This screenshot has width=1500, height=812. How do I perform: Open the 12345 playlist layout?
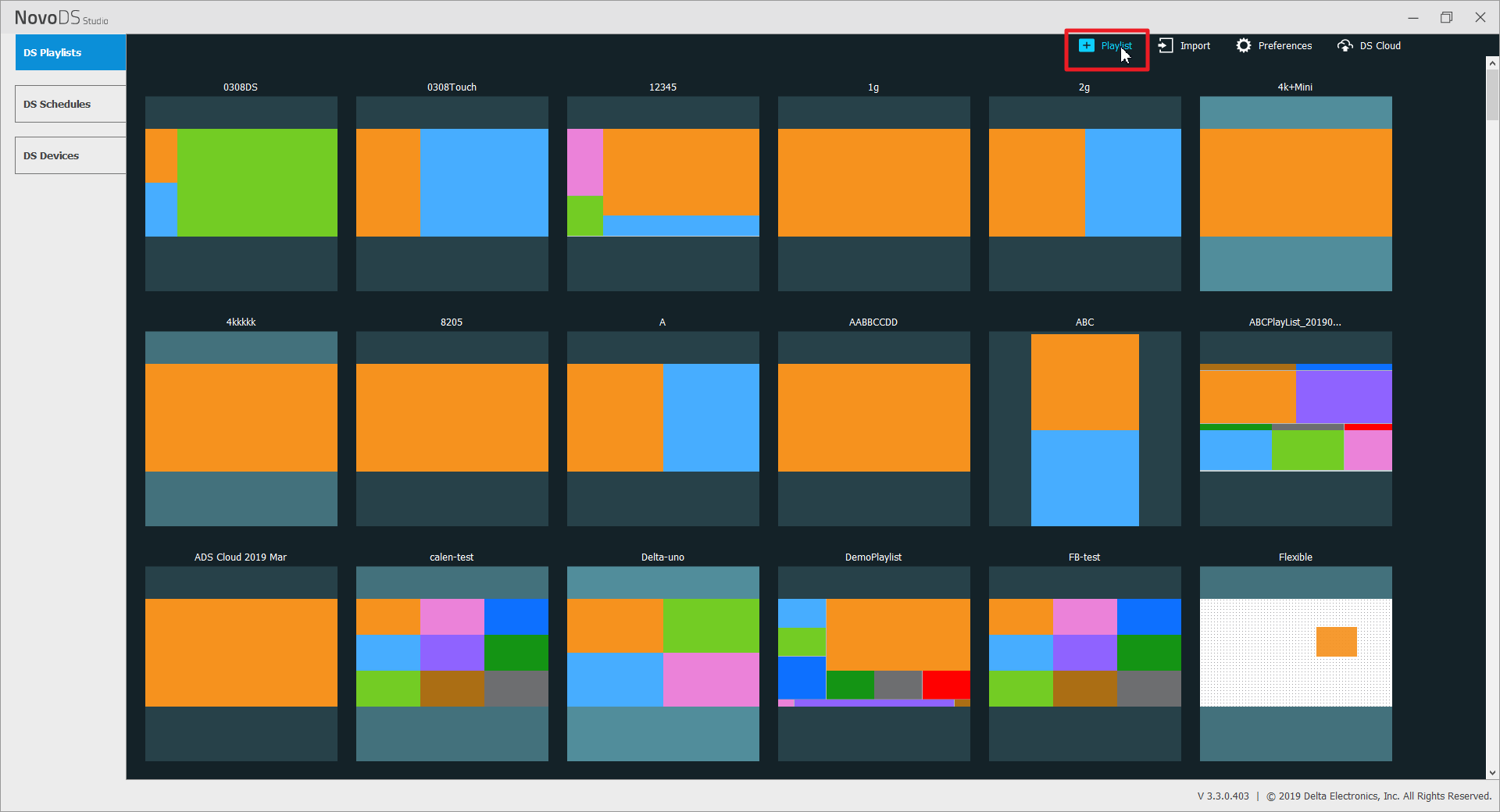(662, 193)
